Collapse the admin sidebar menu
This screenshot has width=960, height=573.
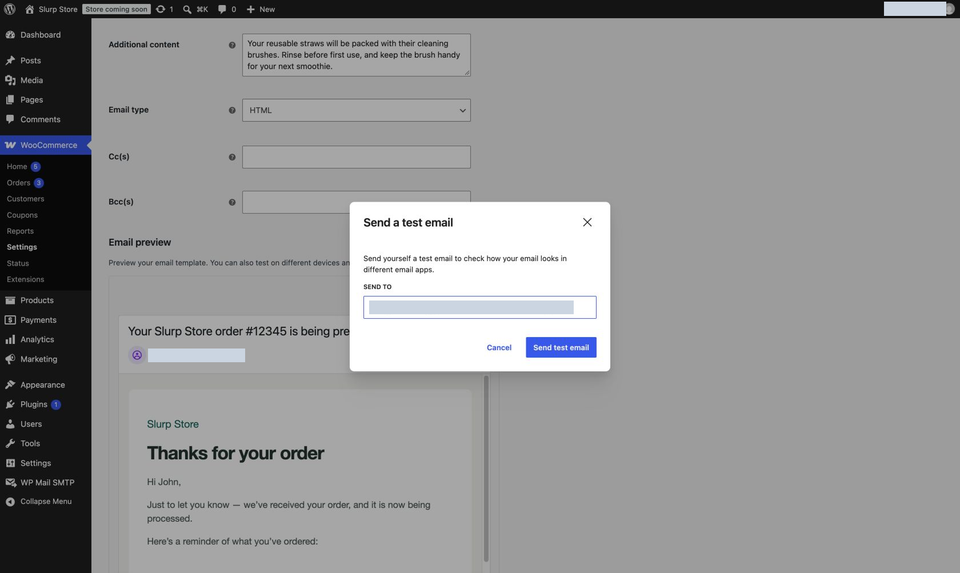click(39, 501)
